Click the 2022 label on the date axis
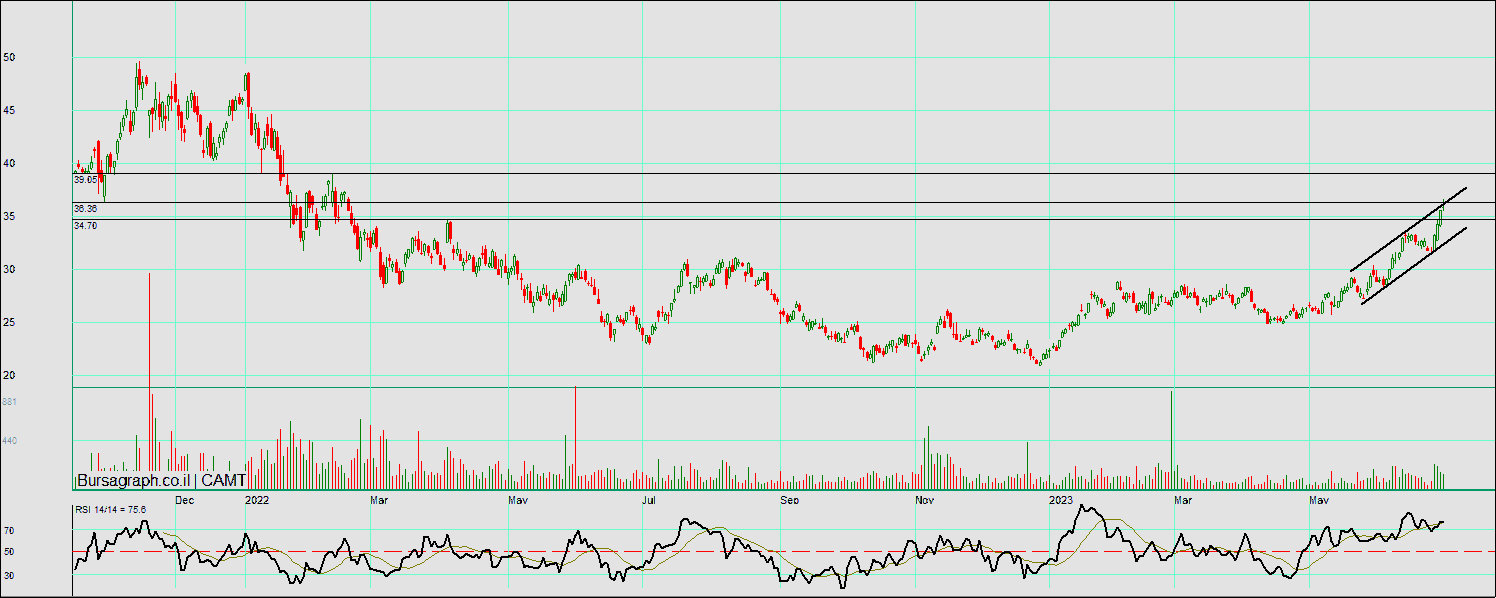Viewport: 1496px width, 598px height. [258, 498]
